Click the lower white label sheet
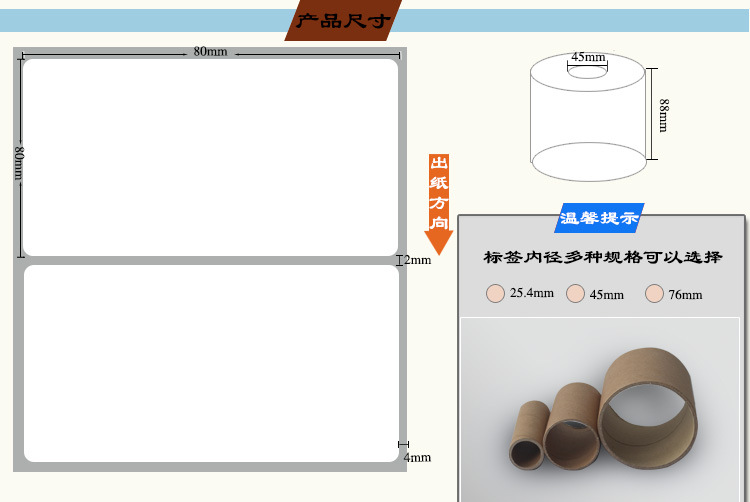The image size is (750, 502). click(210, 363)
